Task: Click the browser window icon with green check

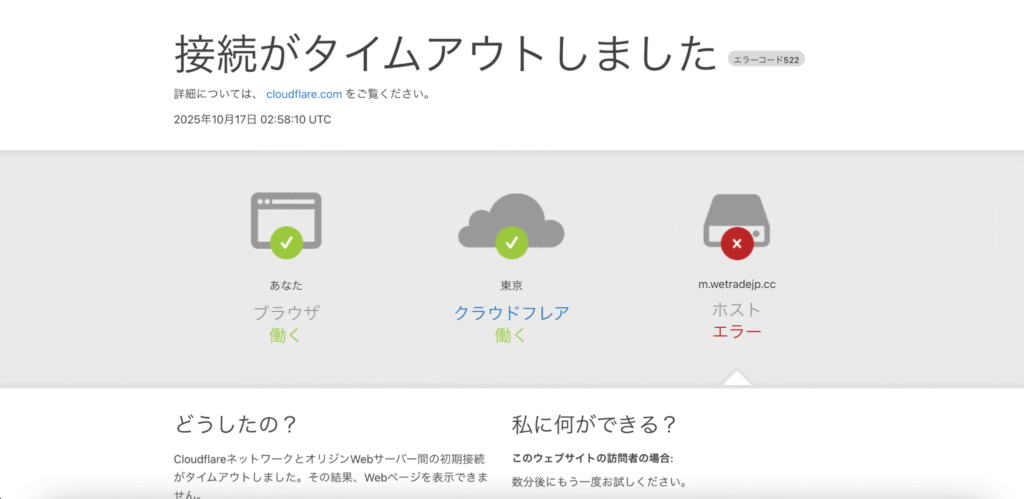Action: (x=286, y=225)
